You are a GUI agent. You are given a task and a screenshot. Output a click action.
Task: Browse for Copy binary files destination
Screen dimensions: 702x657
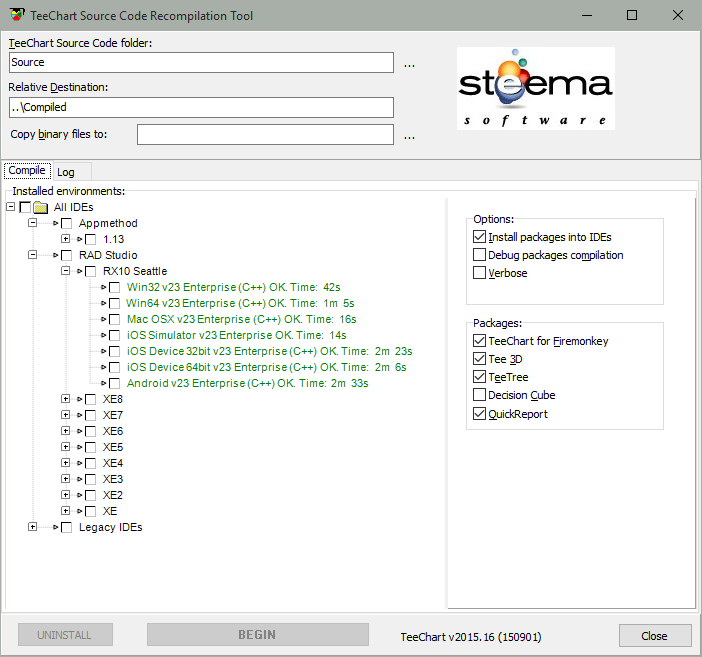409,137
